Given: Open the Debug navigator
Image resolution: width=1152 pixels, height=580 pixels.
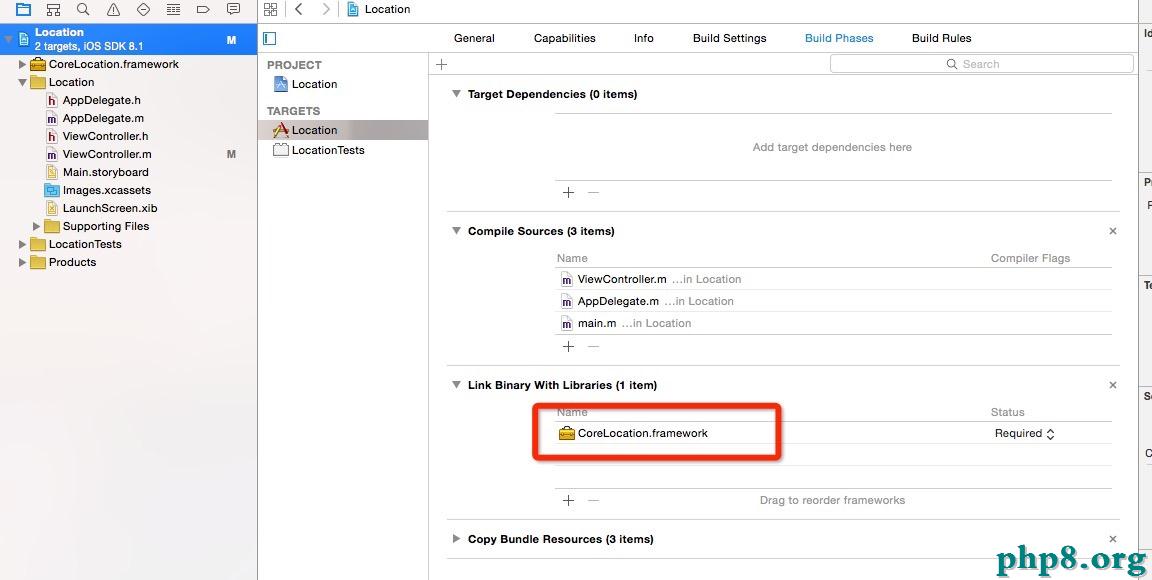Looking at the screenshot, I should pos(173,9).
